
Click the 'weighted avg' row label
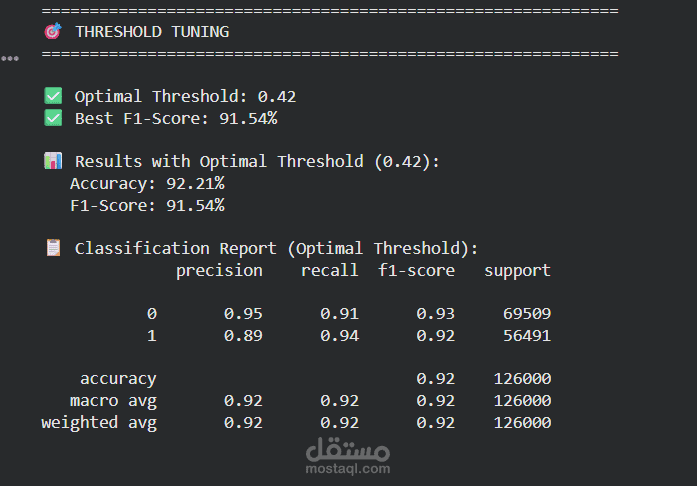coord(99,423)
